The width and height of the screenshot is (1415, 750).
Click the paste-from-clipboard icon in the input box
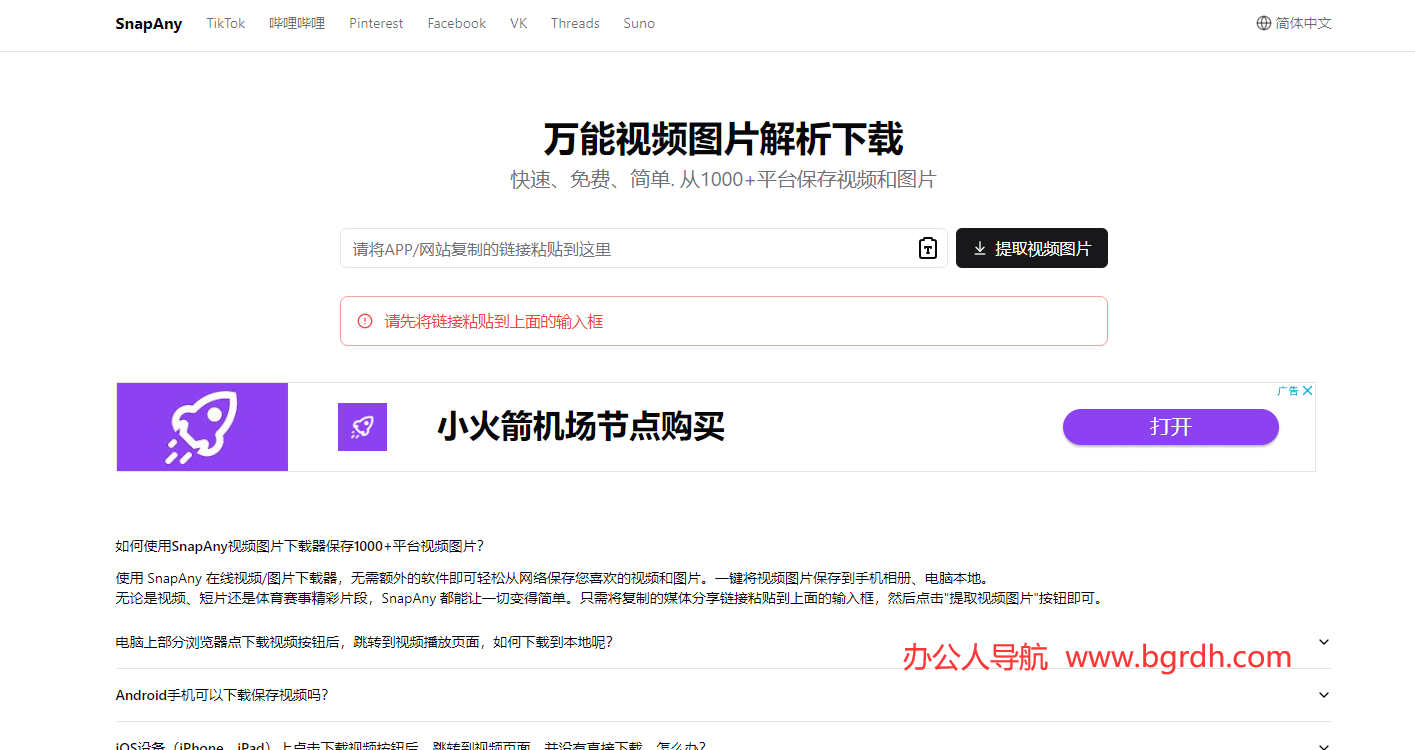(926, 248)
